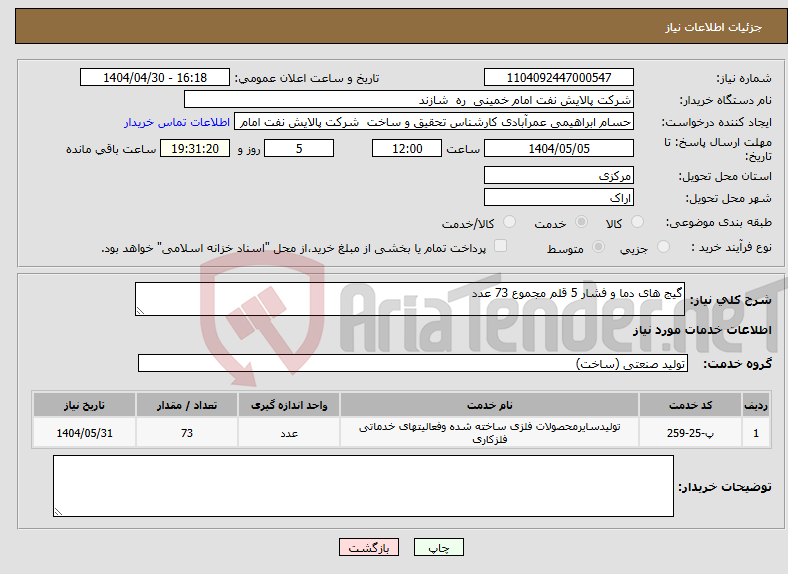The image size is (788, 574).
Task: Click the کد خدمت column header
Action: pos(691,405)
